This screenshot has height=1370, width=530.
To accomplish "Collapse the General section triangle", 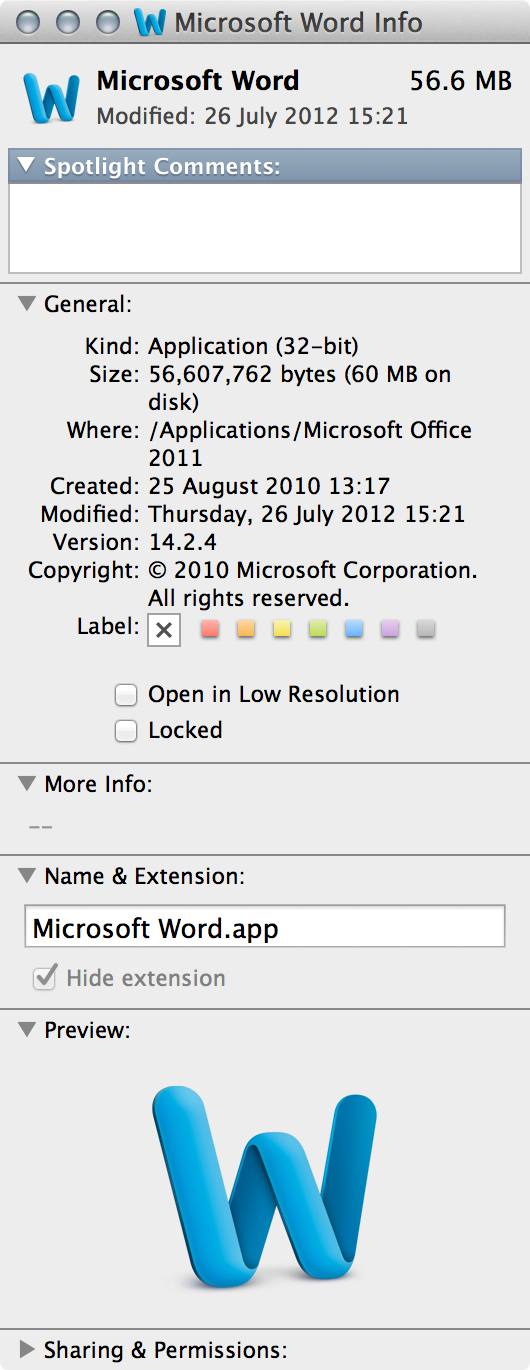I will tap(27, 304).
